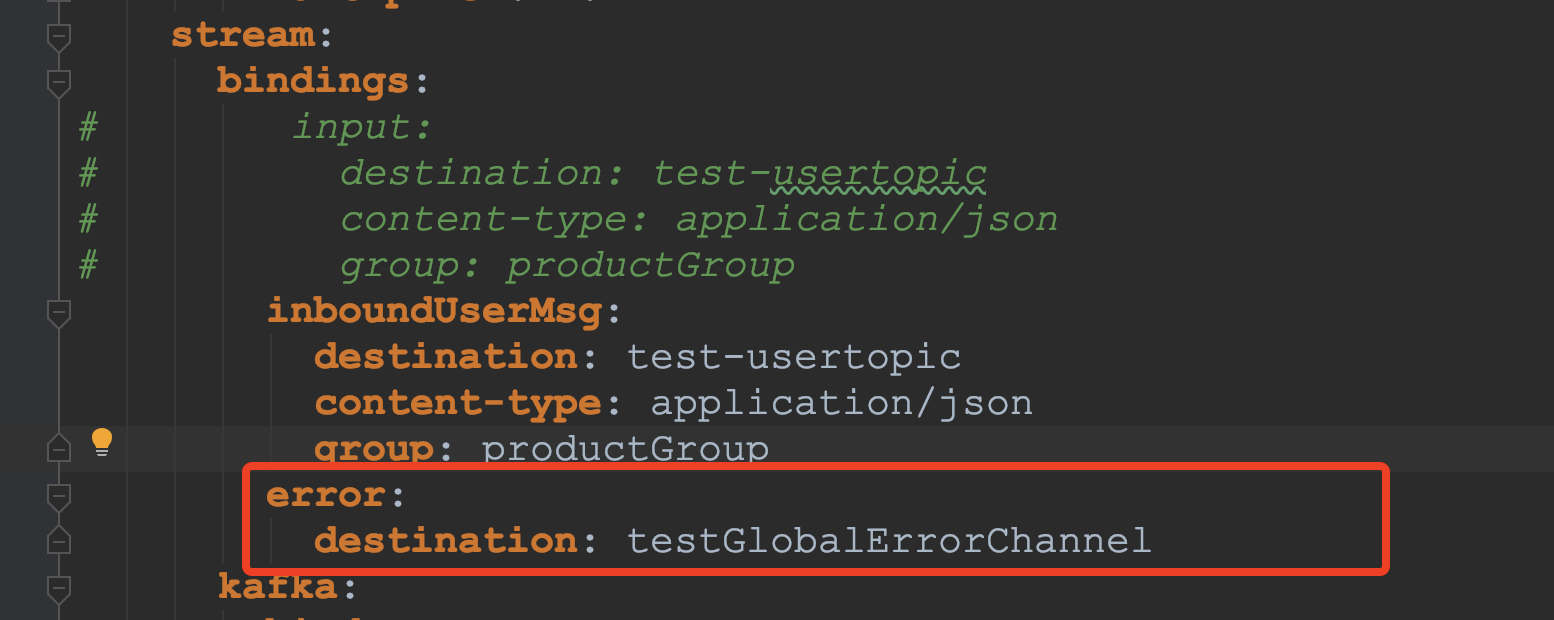1554x620 pixels.
Task: Click fold end marker beside group line
Action: (59, 448)
